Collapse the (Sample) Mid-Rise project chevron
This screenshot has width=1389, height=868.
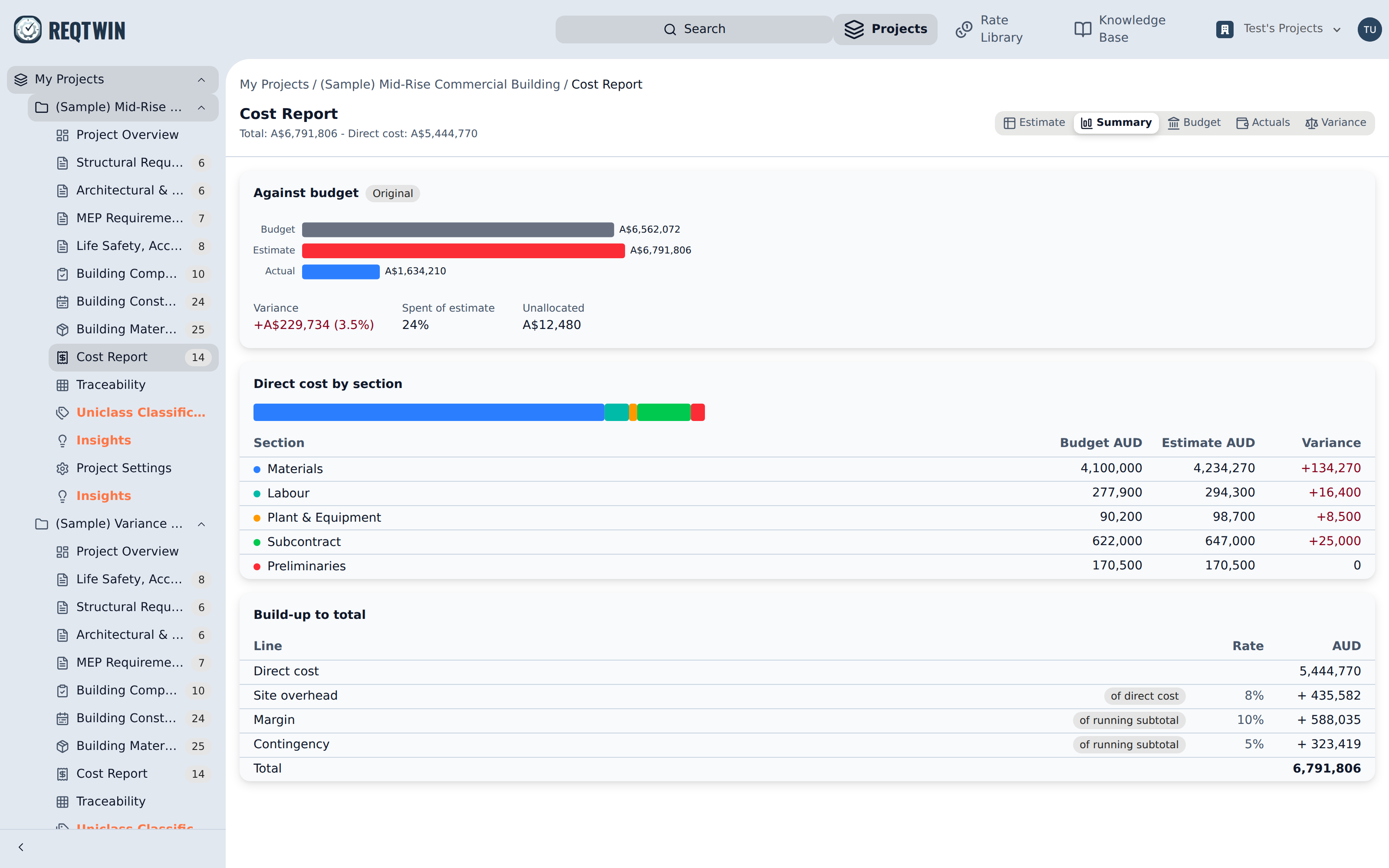click(201, 107)
